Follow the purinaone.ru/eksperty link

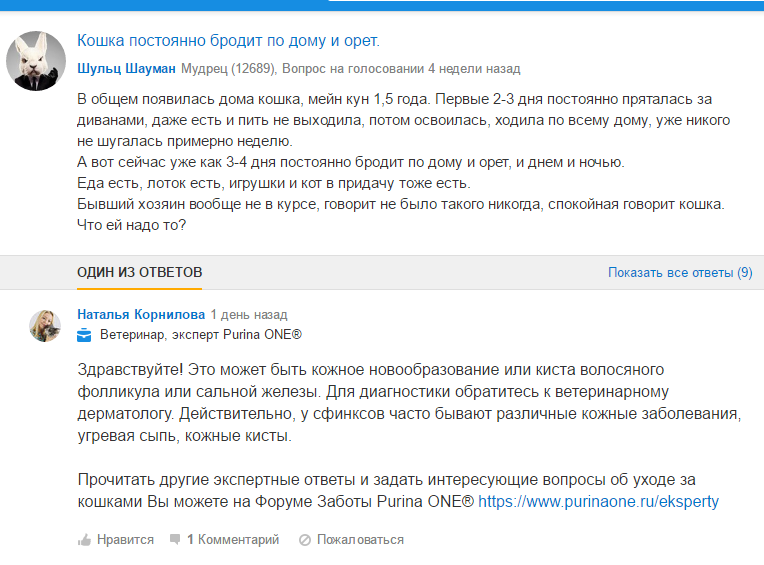598,501
